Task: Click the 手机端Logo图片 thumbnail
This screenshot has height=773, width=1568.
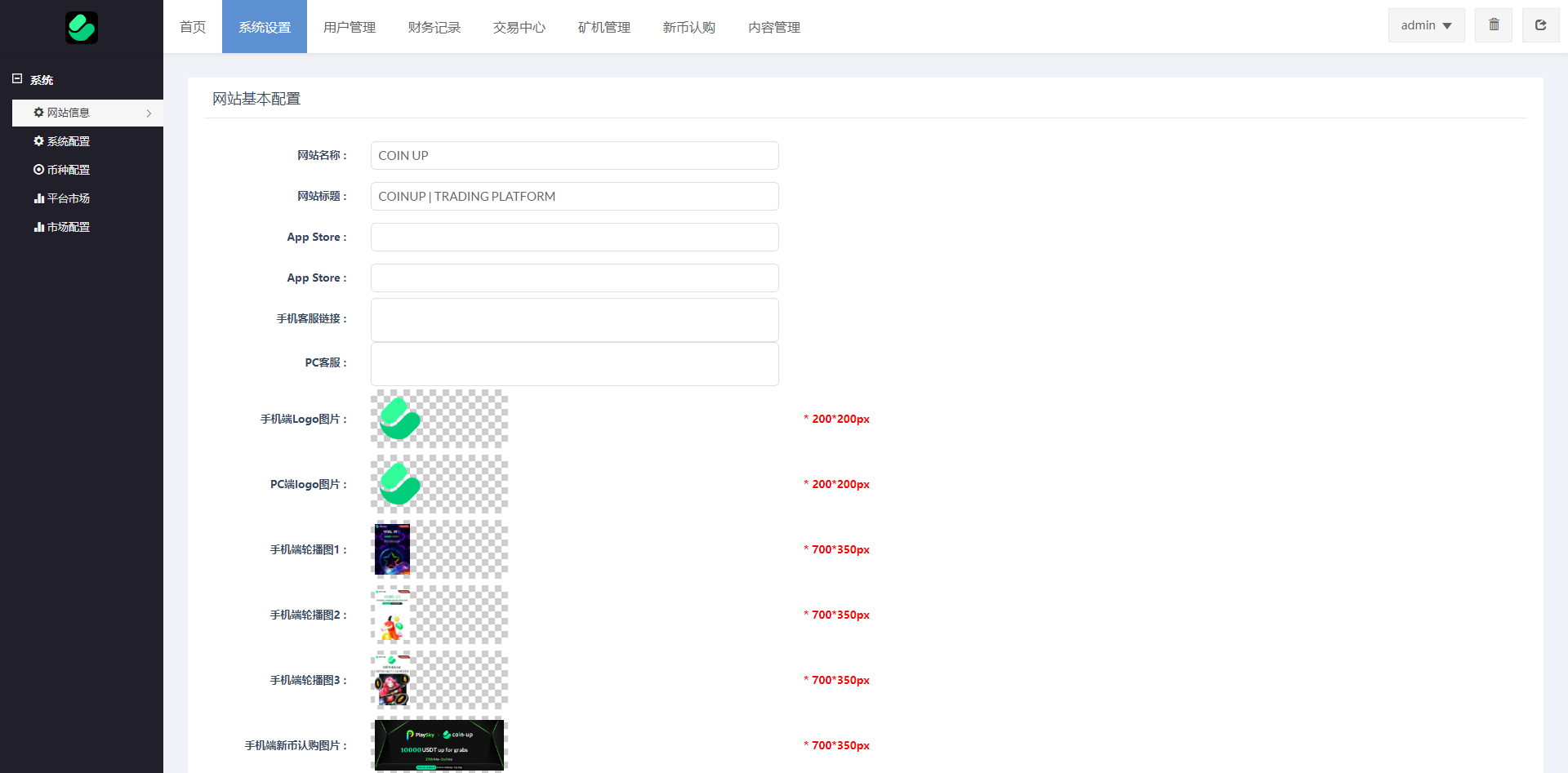Action: (439, 419)
